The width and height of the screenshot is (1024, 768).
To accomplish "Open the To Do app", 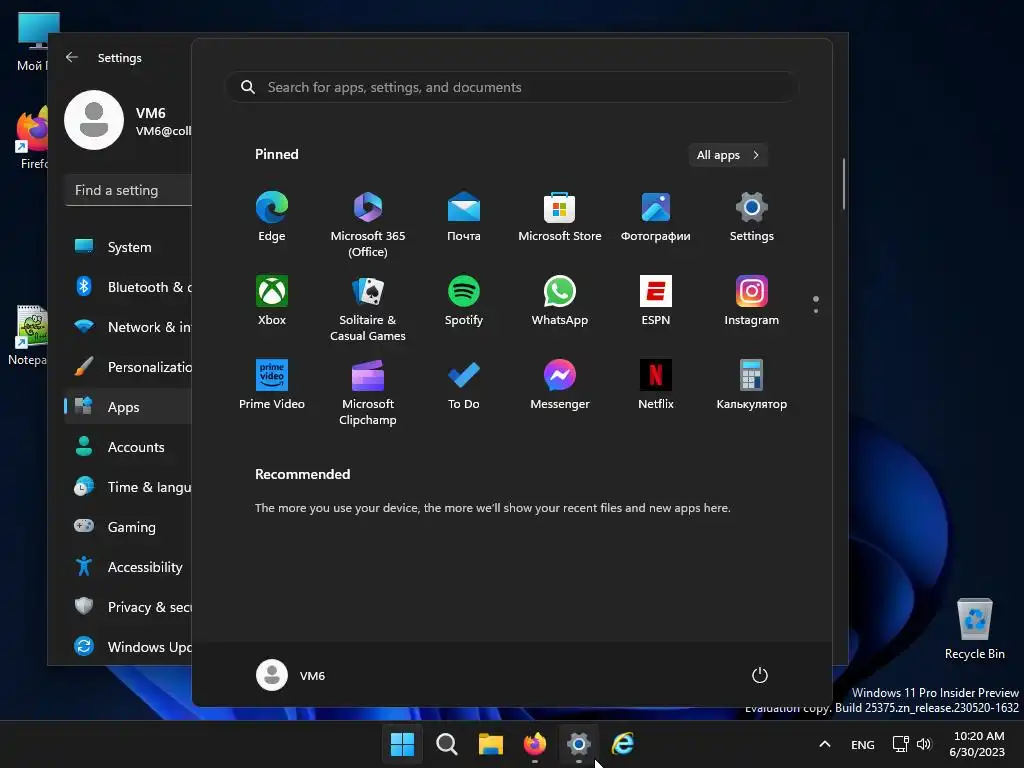I will coord(464,385).
